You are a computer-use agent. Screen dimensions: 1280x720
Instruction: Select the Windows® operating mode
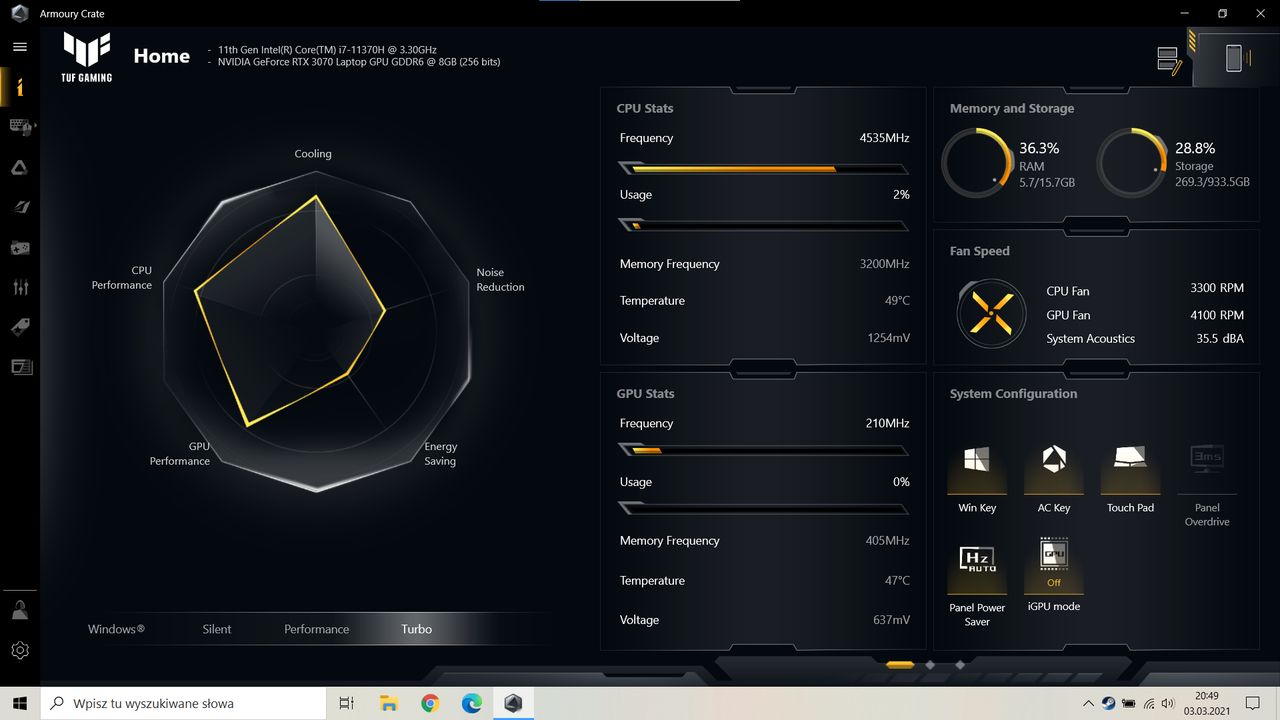coord(116,629)
